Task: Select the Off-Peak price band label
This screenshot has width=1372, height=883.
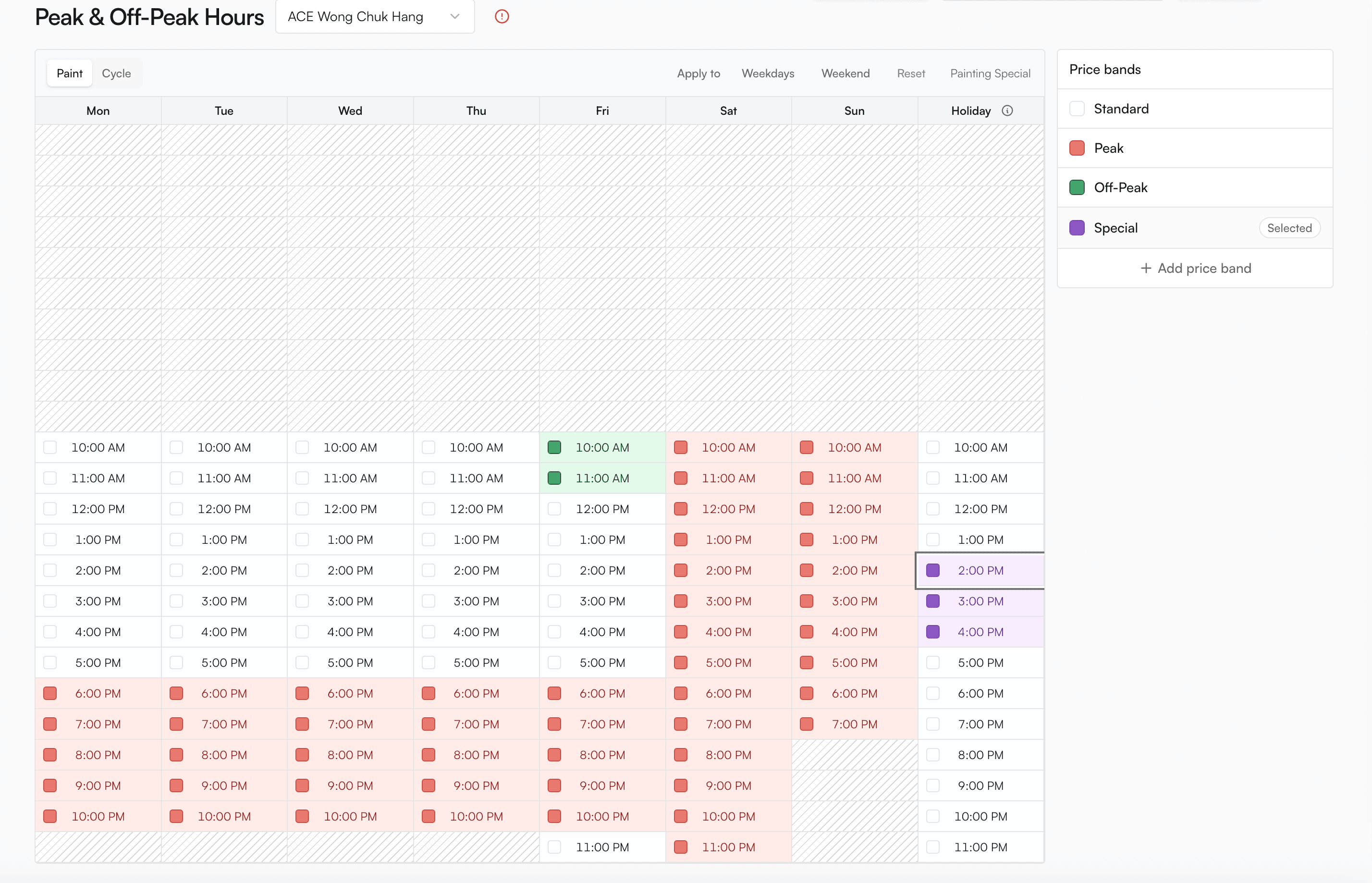Action: [1120, 187]
